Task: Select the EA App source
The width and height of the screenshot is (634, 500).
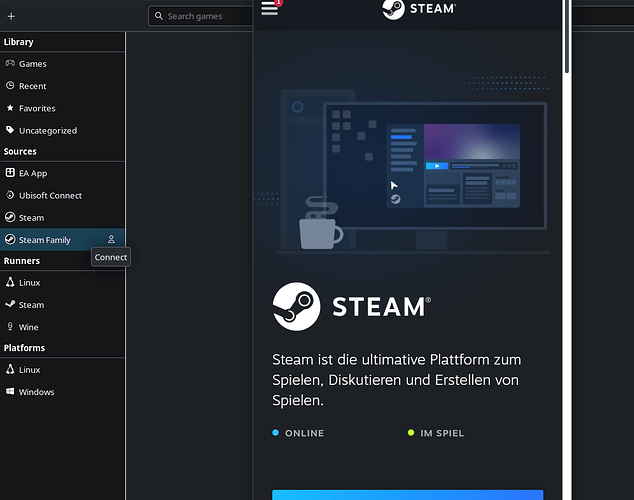Action: [62, 173]
